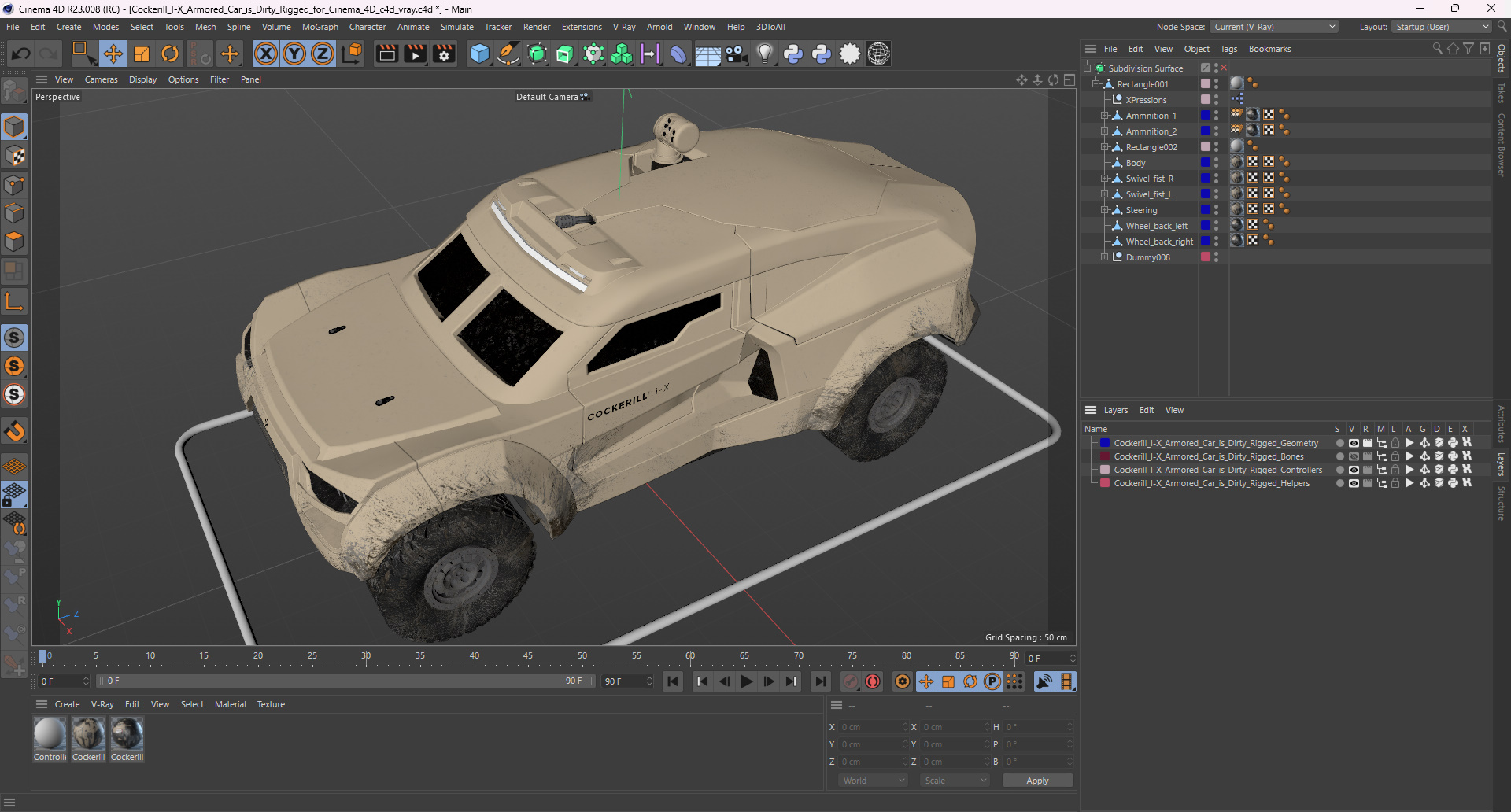Toggle visibility eye for Helpers layer
Viewport: 1511px width, 812px height.
(1354, 483)
